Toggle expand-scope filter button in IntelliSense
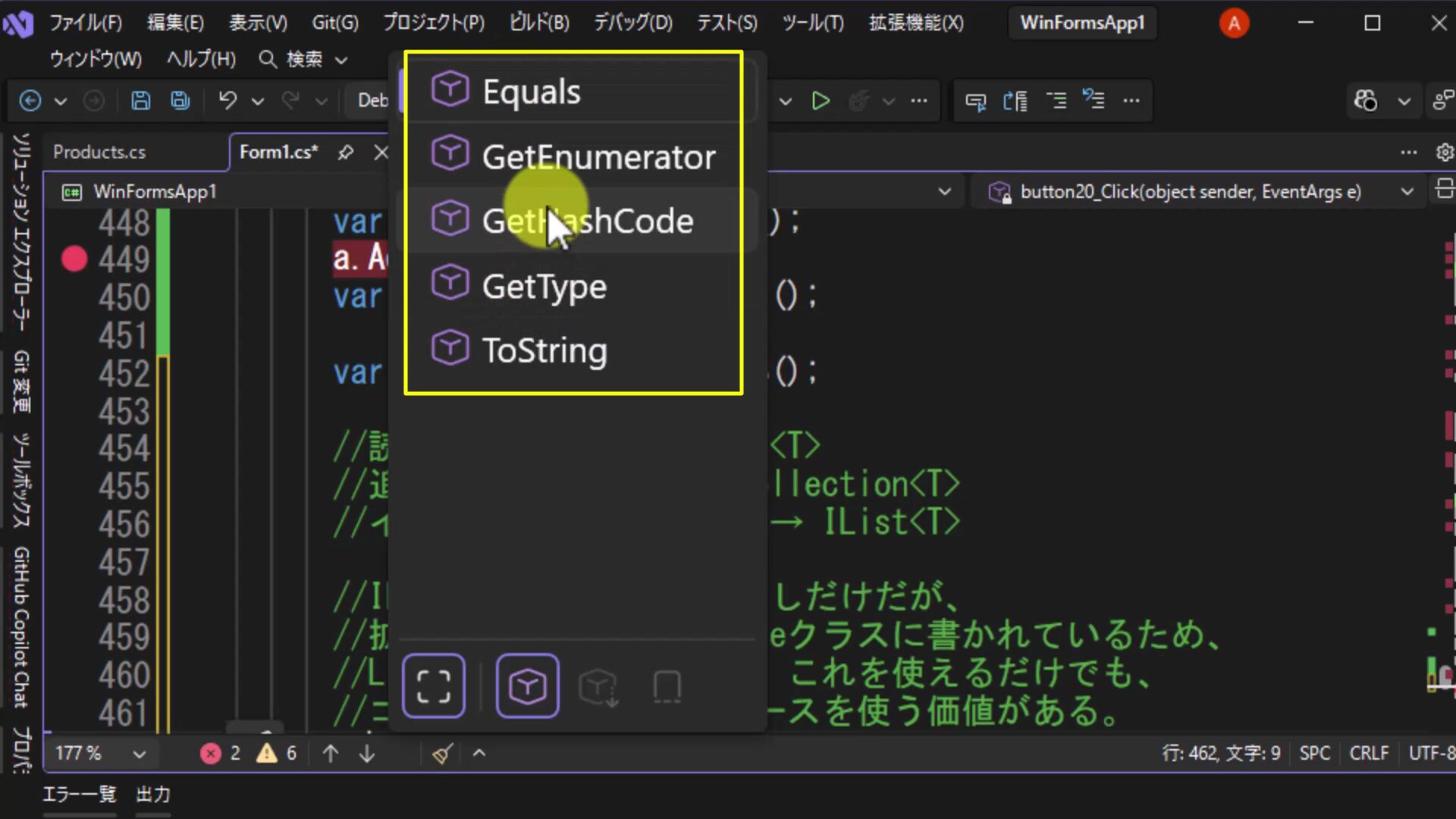The width and height of the screenshot is (1456, 819). point(434,686)
